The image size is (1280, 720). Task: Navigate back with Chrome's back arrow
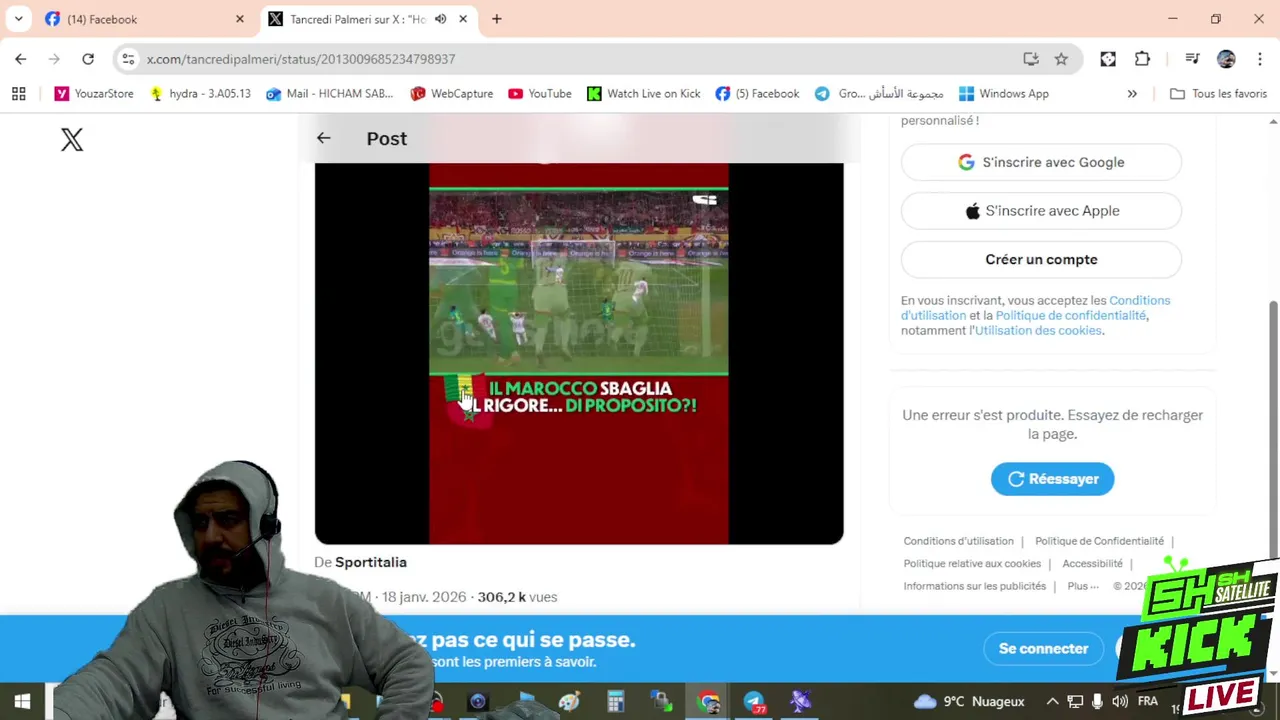(x=21, y=59)
